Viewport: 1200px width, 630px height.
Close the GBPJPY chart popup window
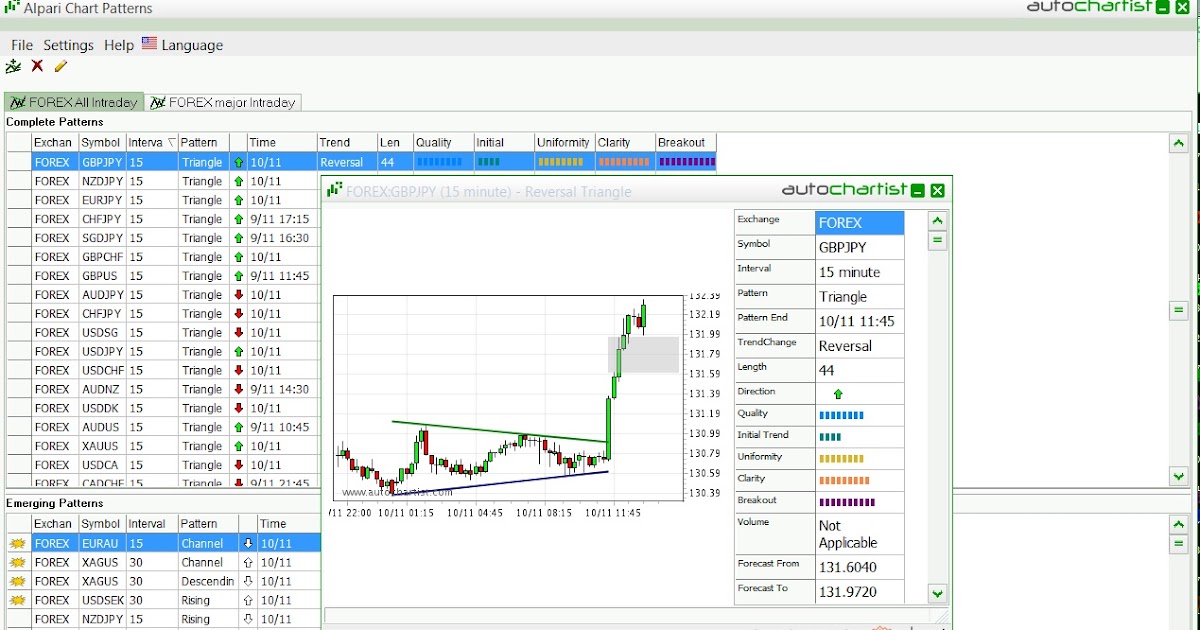(937, 190)
